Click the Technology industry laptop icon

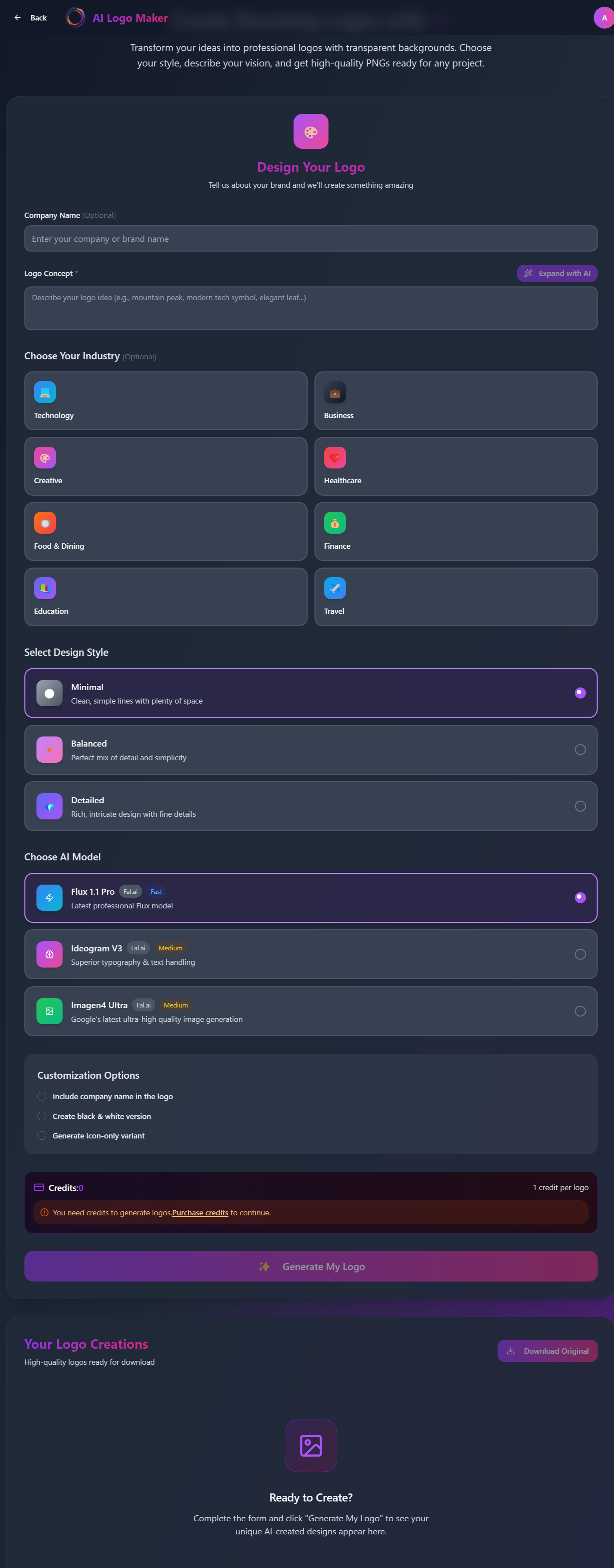(x=45, y=392)
